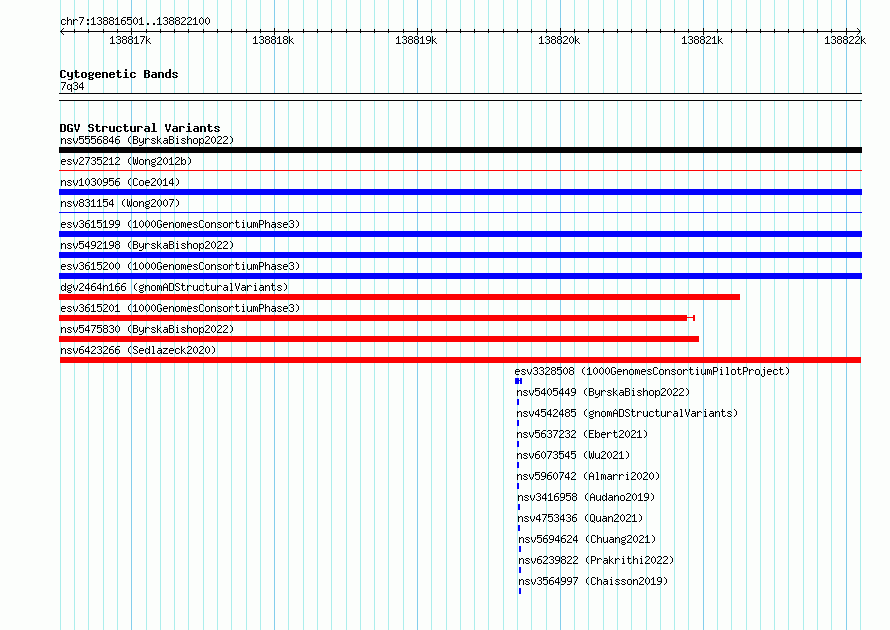Select the blue nsv5492198 bar

click(460, 255)
